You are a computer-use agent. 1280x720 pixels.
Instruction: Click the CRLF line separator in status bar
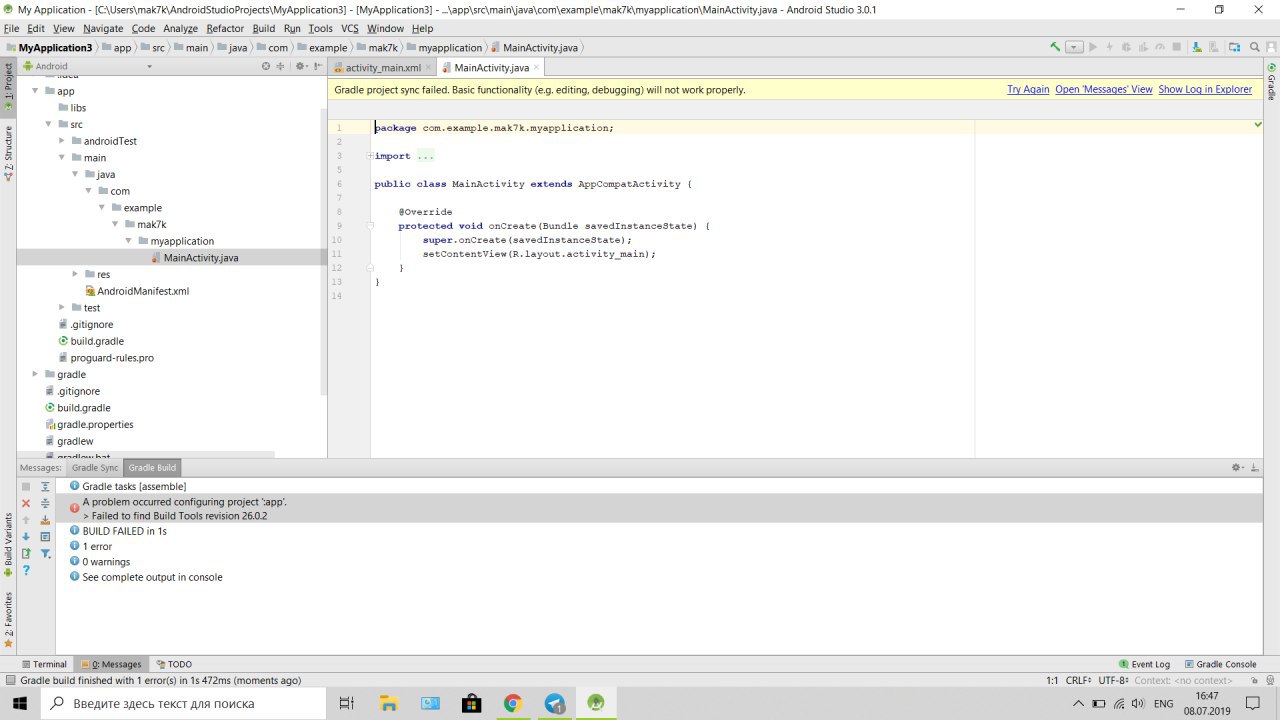(1078, 680)
